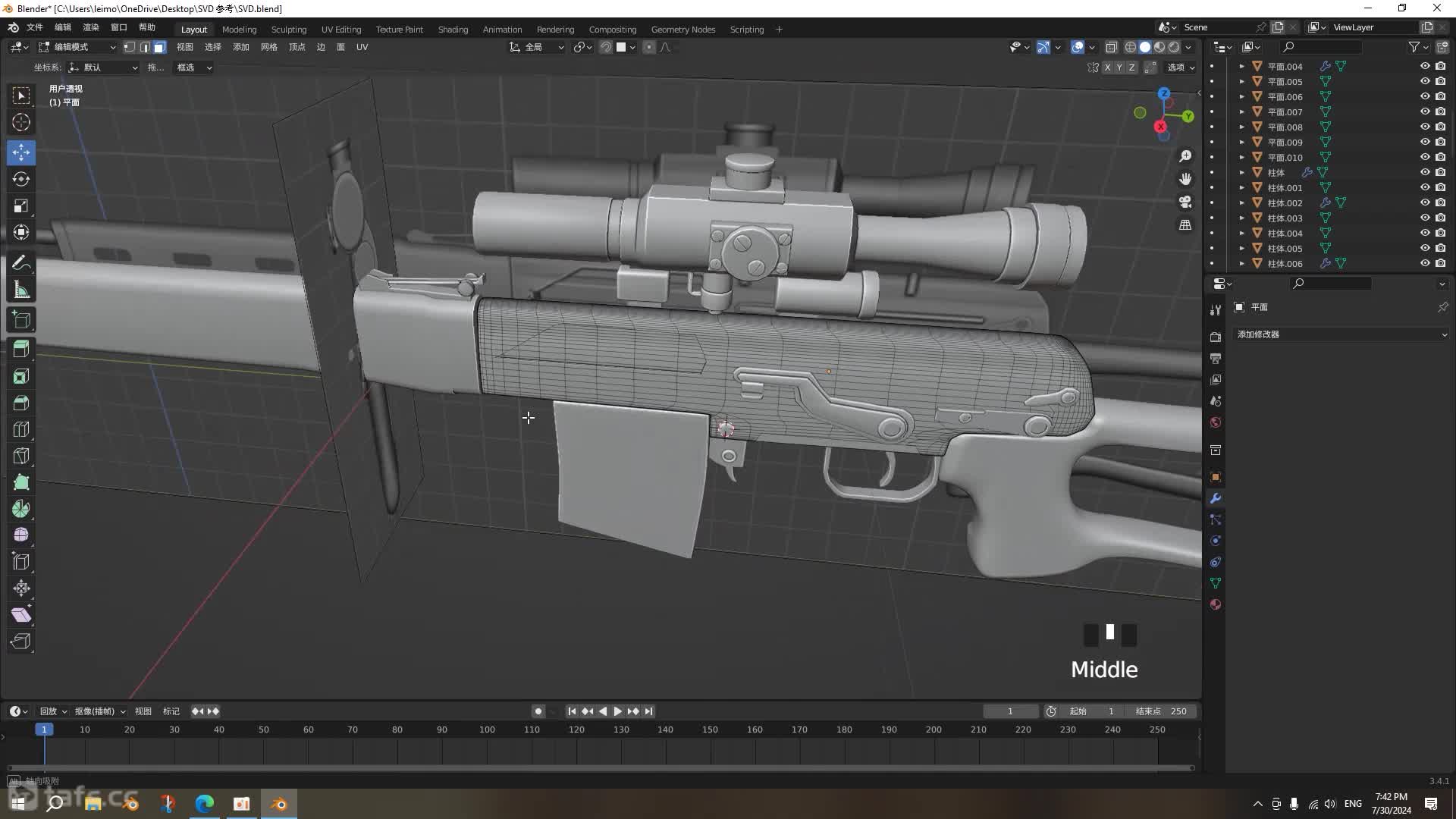Select the Measure tool

[21, 290]
